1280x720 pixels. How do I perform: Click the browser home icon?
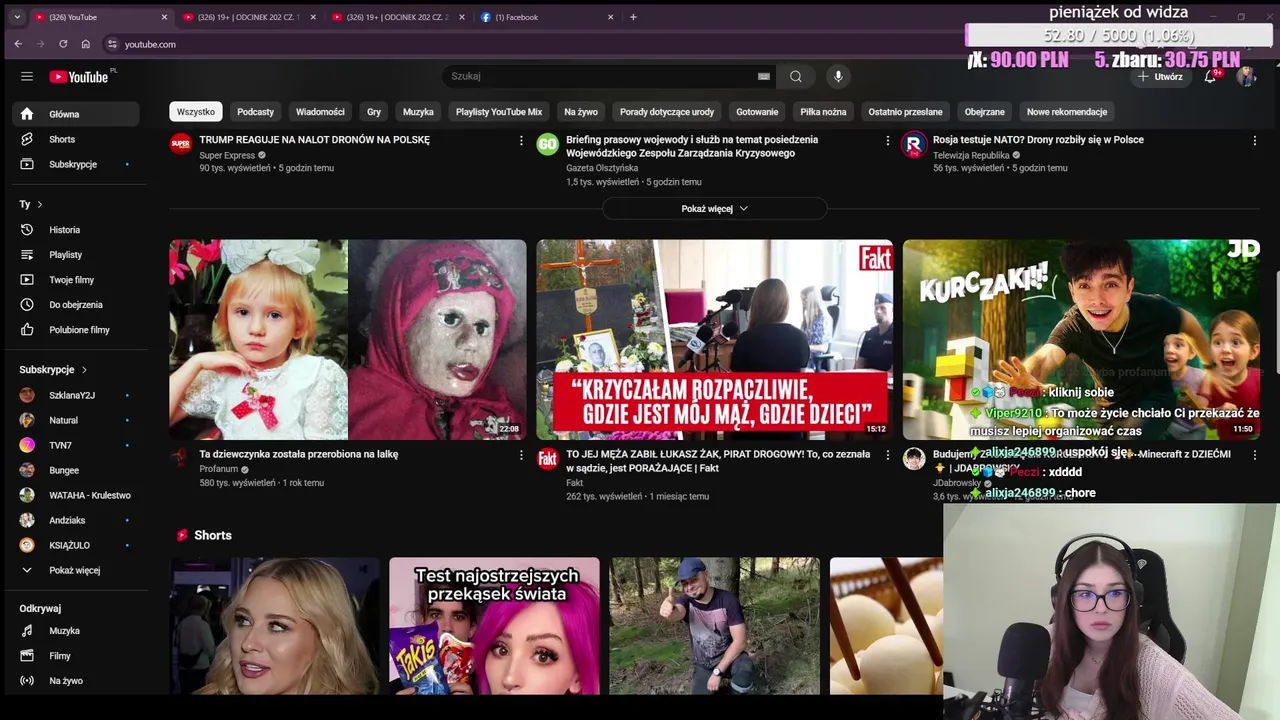pyautogui.click(x=86, y=44)
